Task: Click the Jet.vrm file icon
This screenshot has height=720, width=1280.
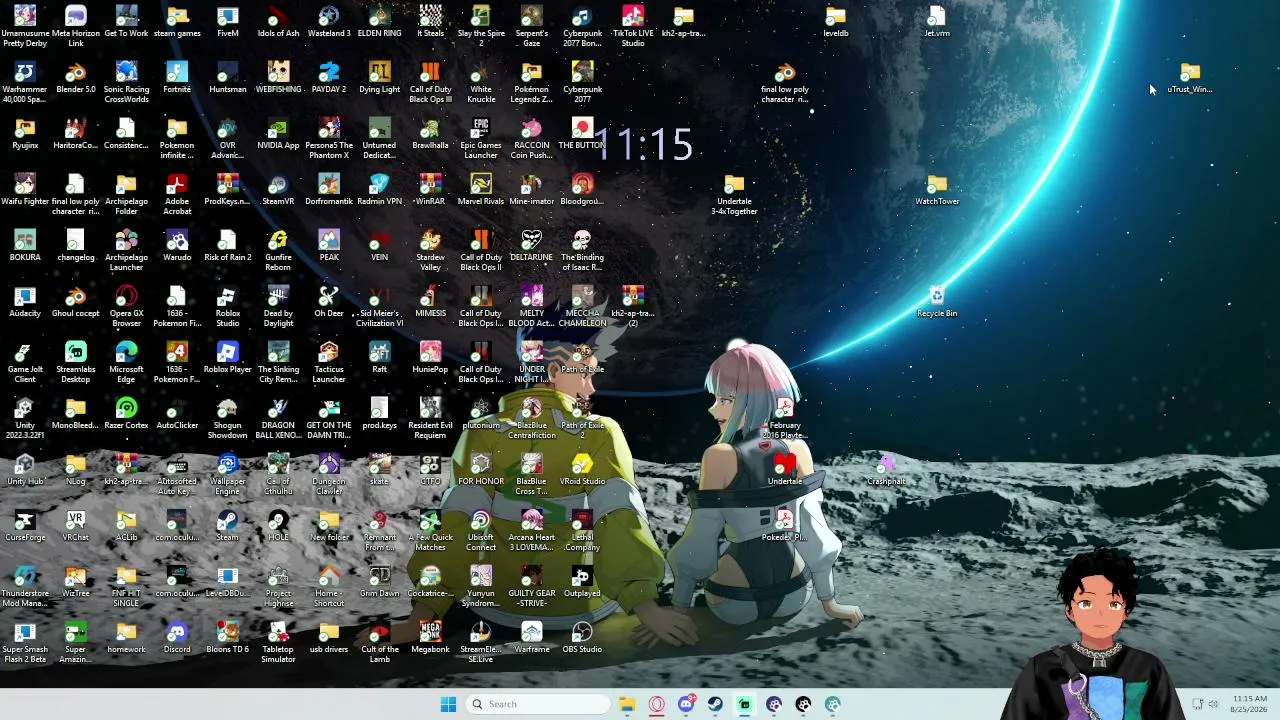Action: 937,22
